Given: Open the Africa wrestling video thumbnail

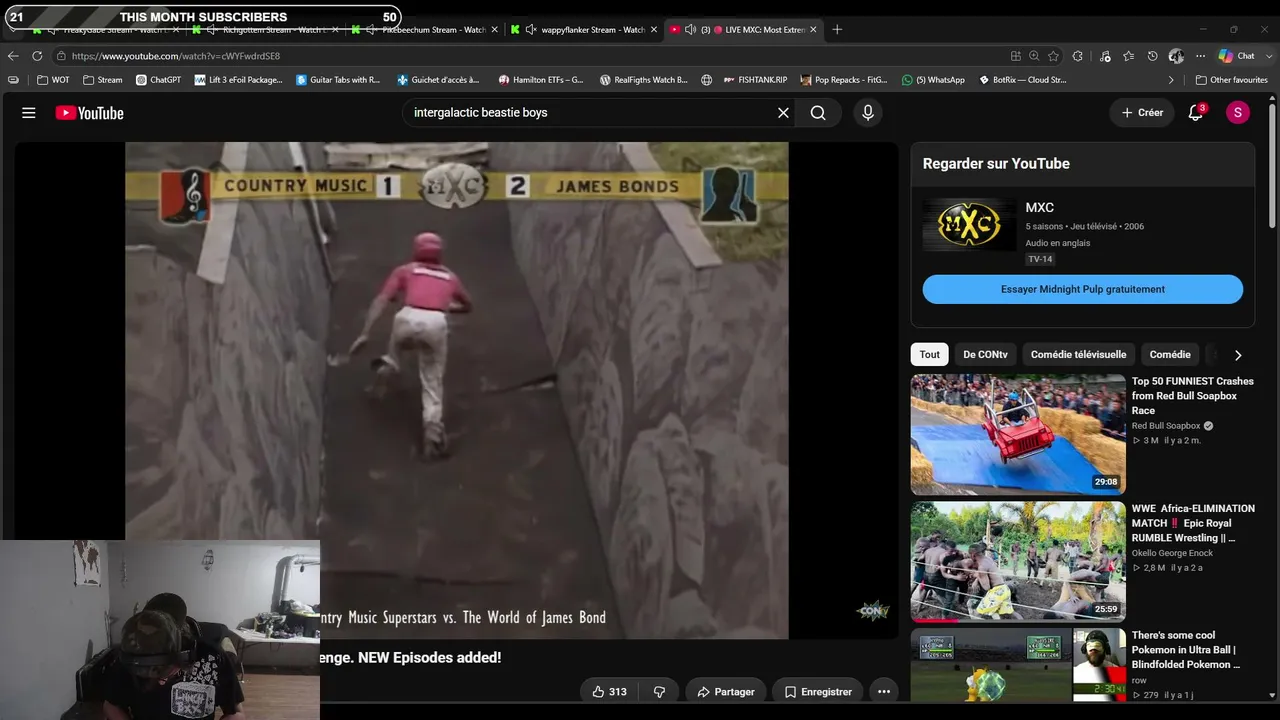Looking at the screenshot, I should coord(1018,562).
